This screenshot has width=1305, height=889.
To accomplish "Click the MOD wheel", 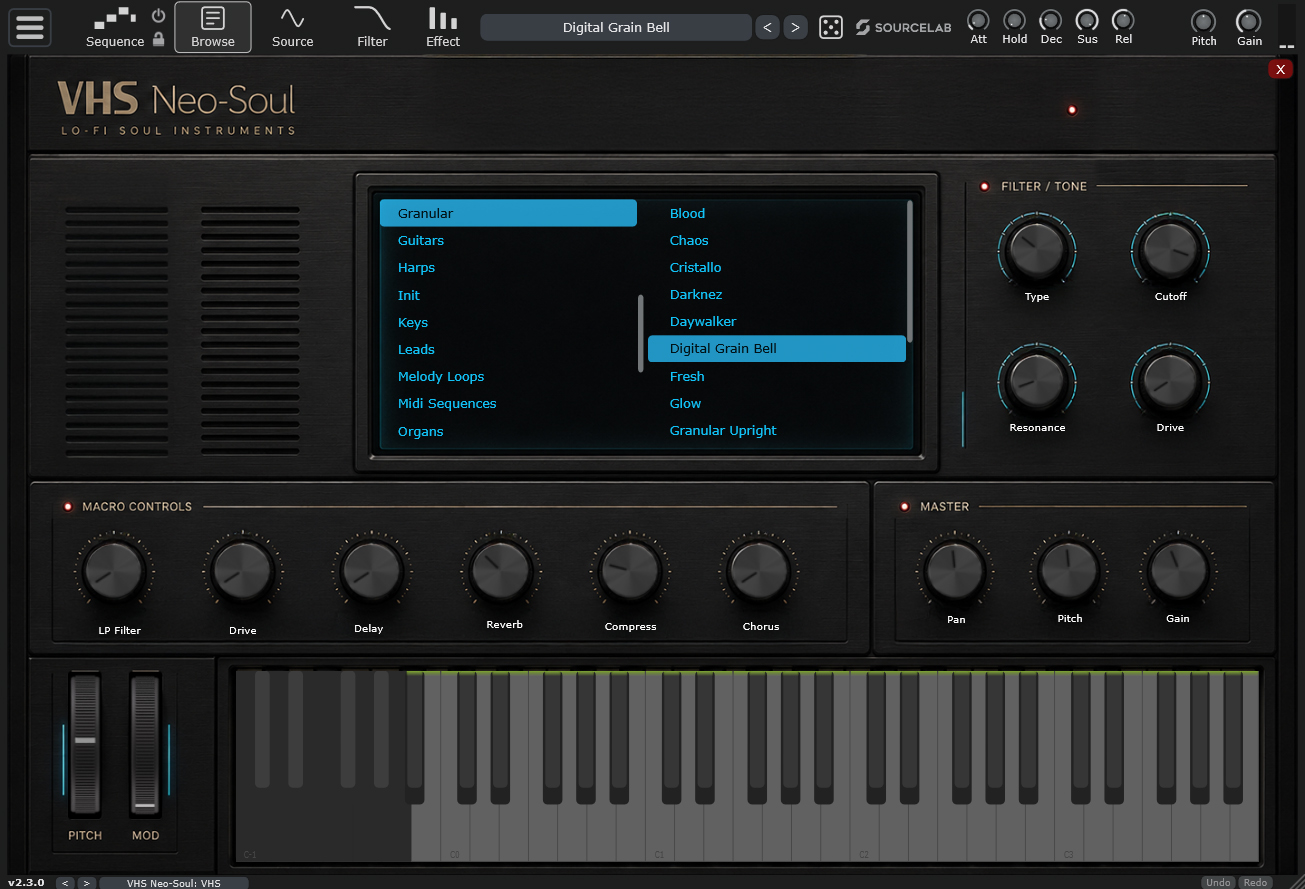I will pos(145,744).
